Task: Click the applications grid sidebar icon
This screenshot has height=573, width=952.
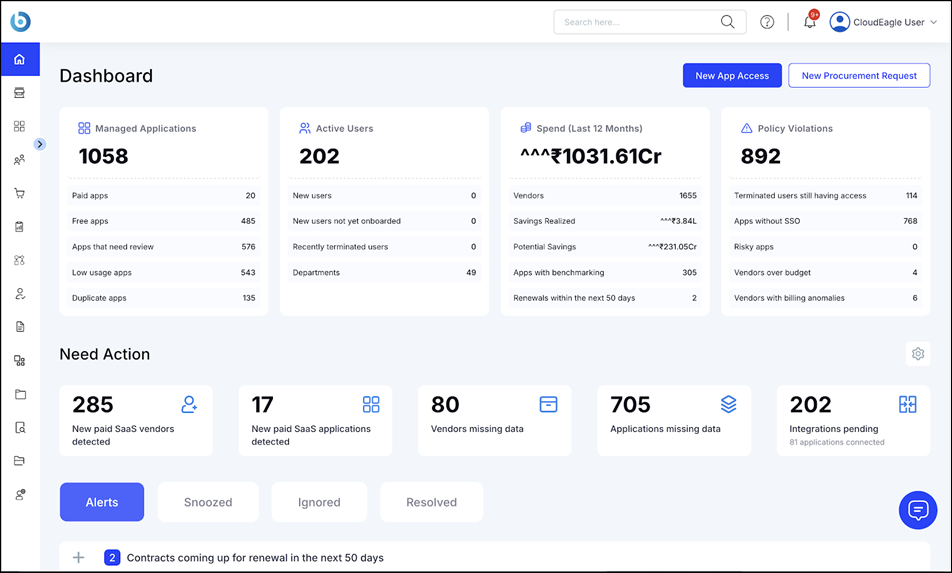Action: coord(19,127)
